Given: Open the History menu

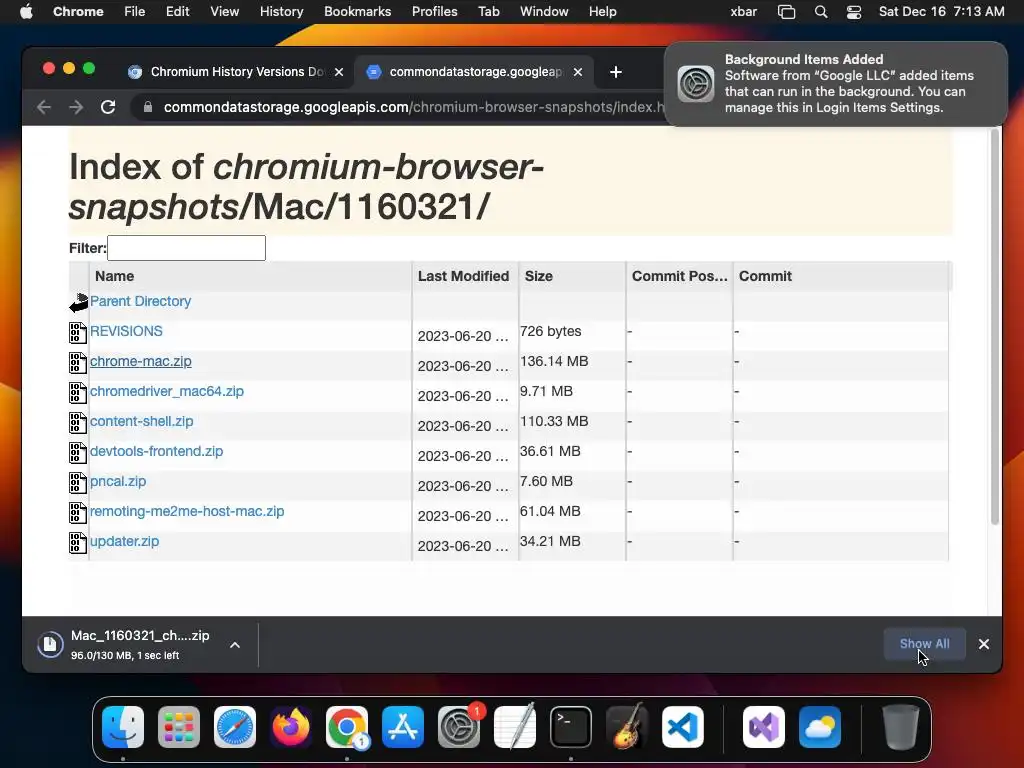Looking at the screenshot, I should coord(281,12).
